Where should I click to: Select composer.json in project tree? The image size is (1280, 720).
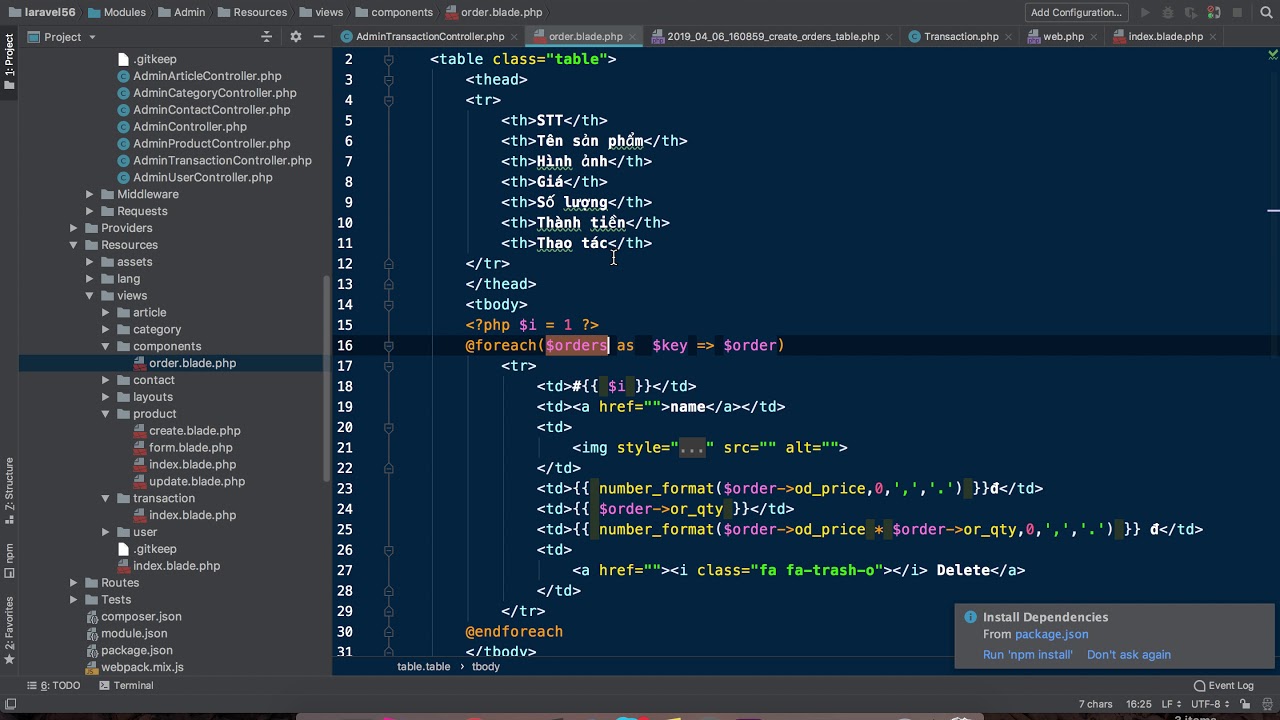click(141, 617)
